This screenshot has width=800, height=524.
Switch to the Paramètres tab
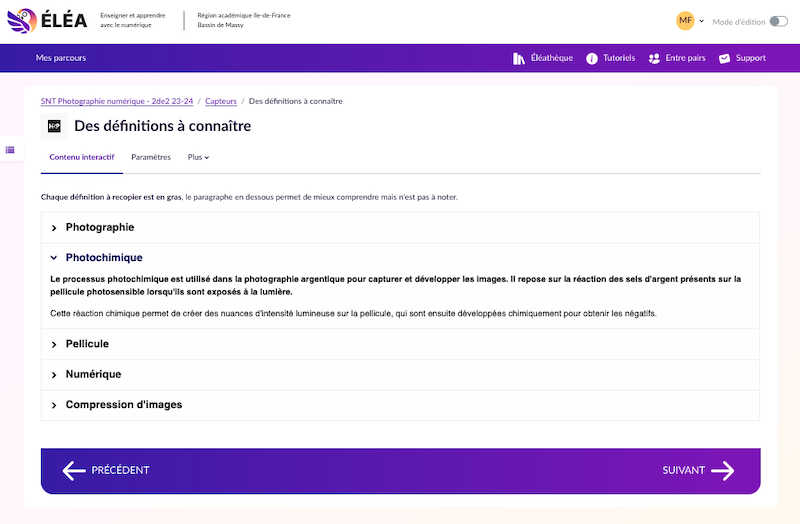coord(151,157)
